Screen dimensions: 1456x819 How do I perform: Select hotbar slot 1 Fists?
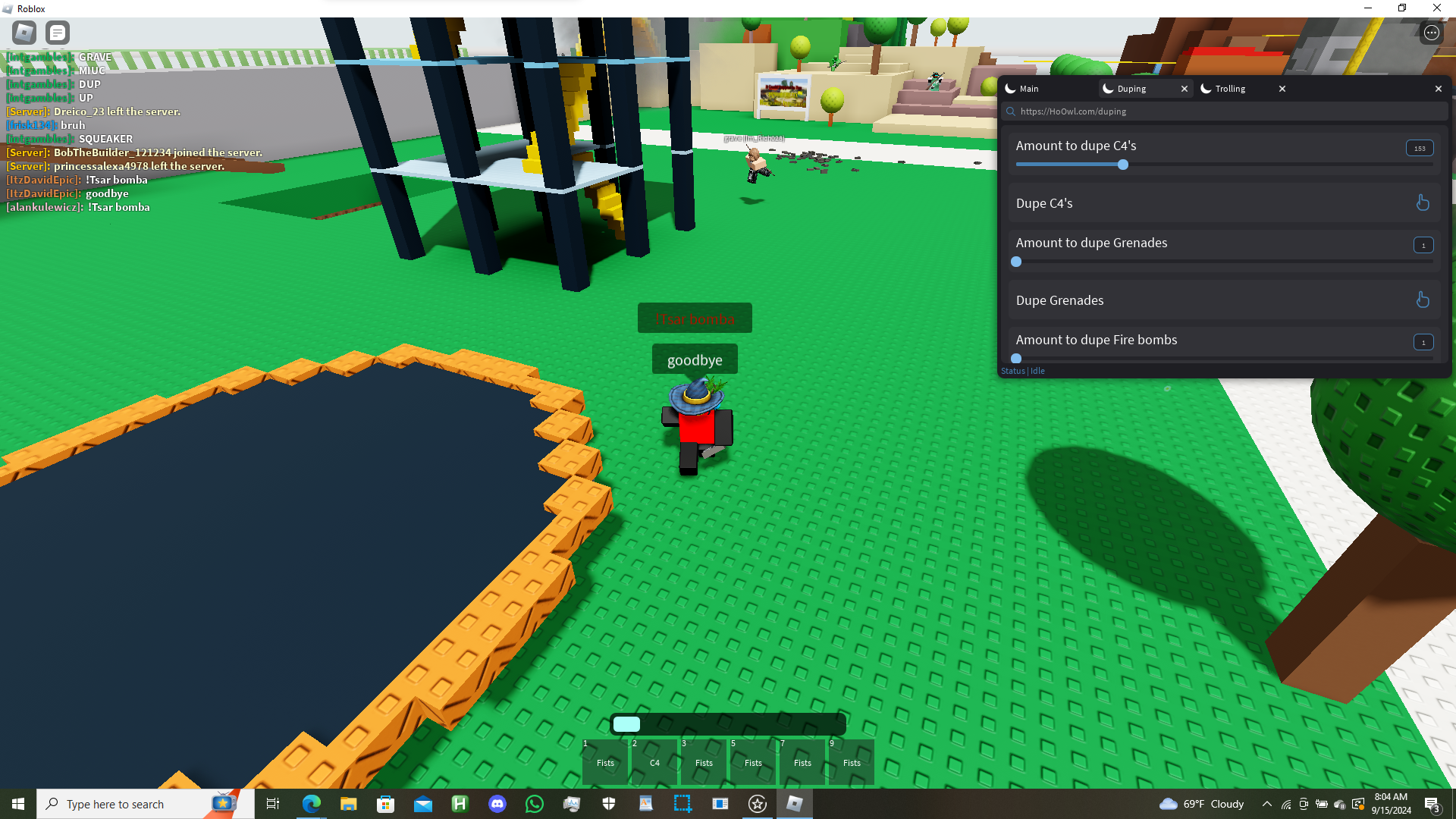coord(605,761)
